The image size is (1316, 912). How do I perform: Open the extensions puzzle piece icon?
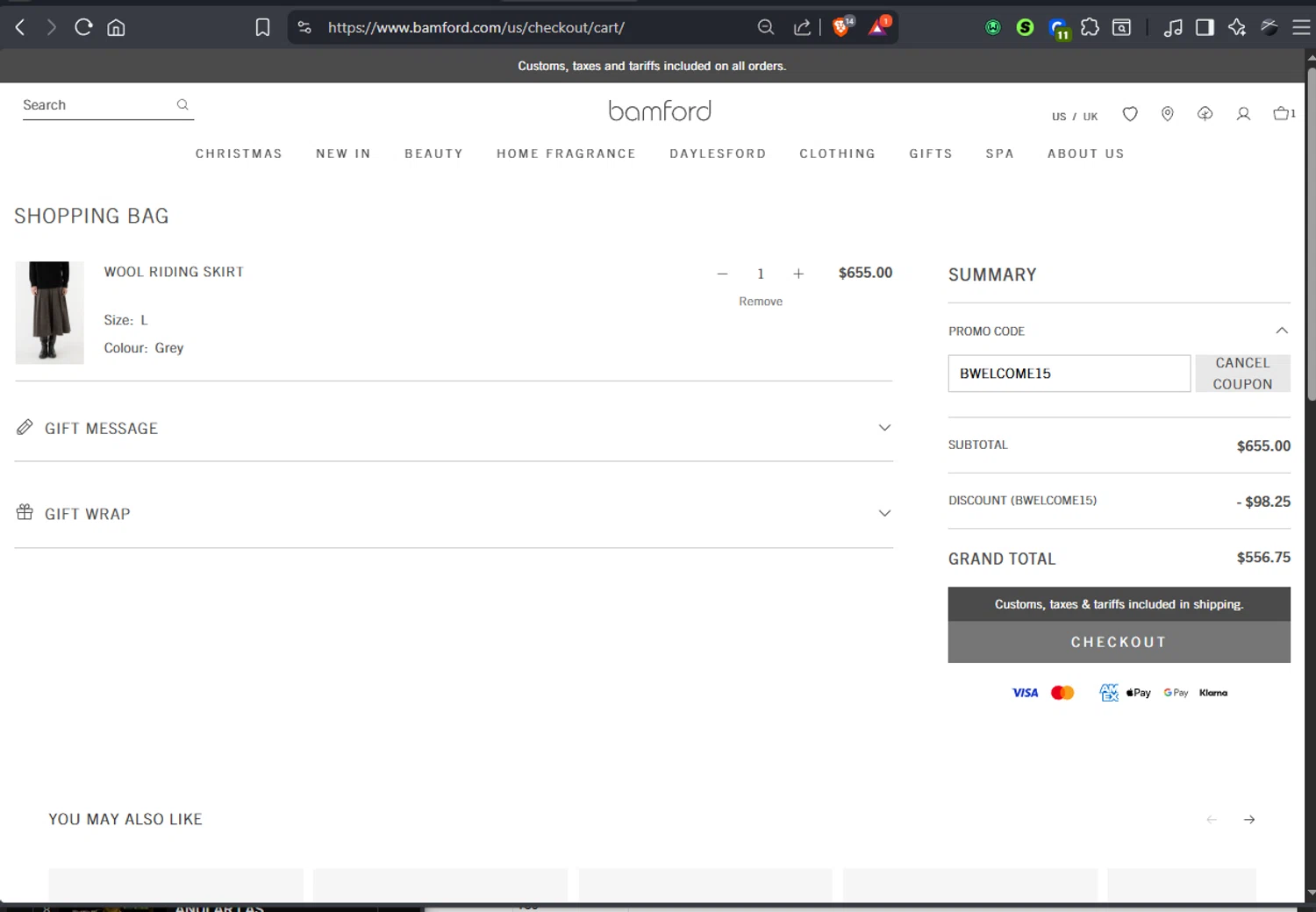click(1090, 27)
